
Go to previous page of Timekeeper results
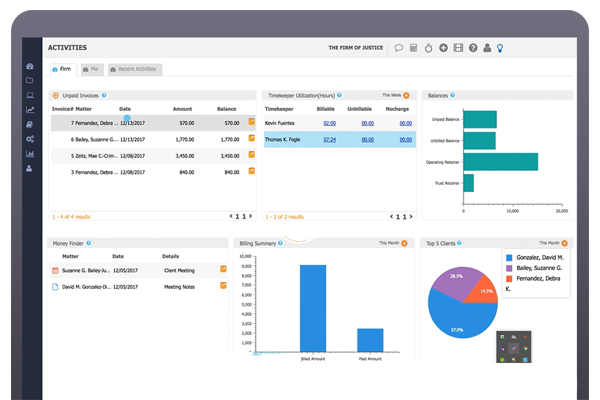point(391,217)
